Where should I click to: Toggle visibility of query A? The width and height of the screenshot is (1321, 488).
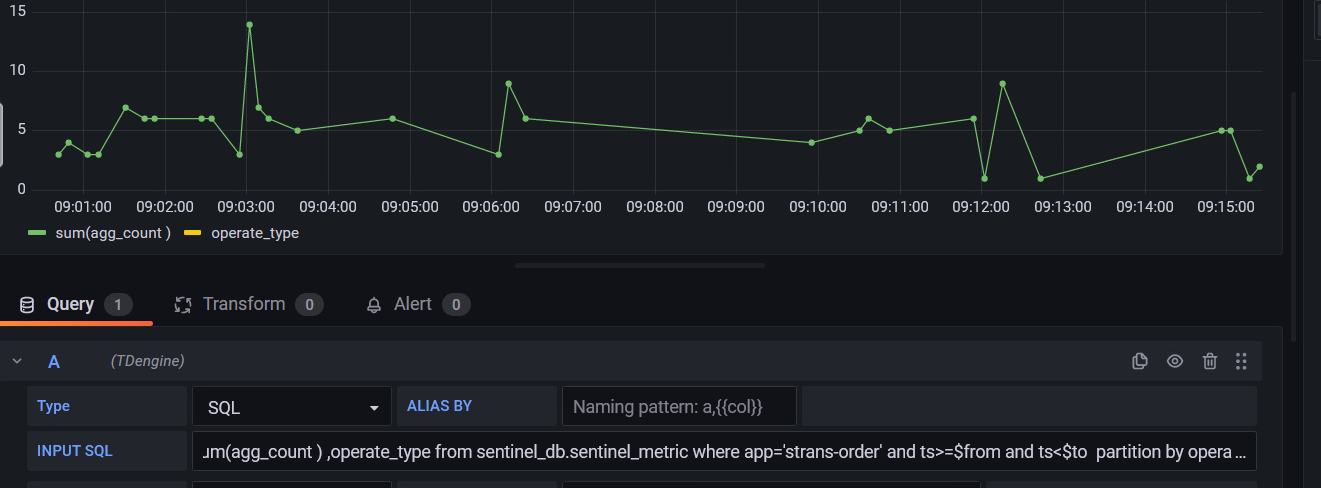[x=1175, y=361]
